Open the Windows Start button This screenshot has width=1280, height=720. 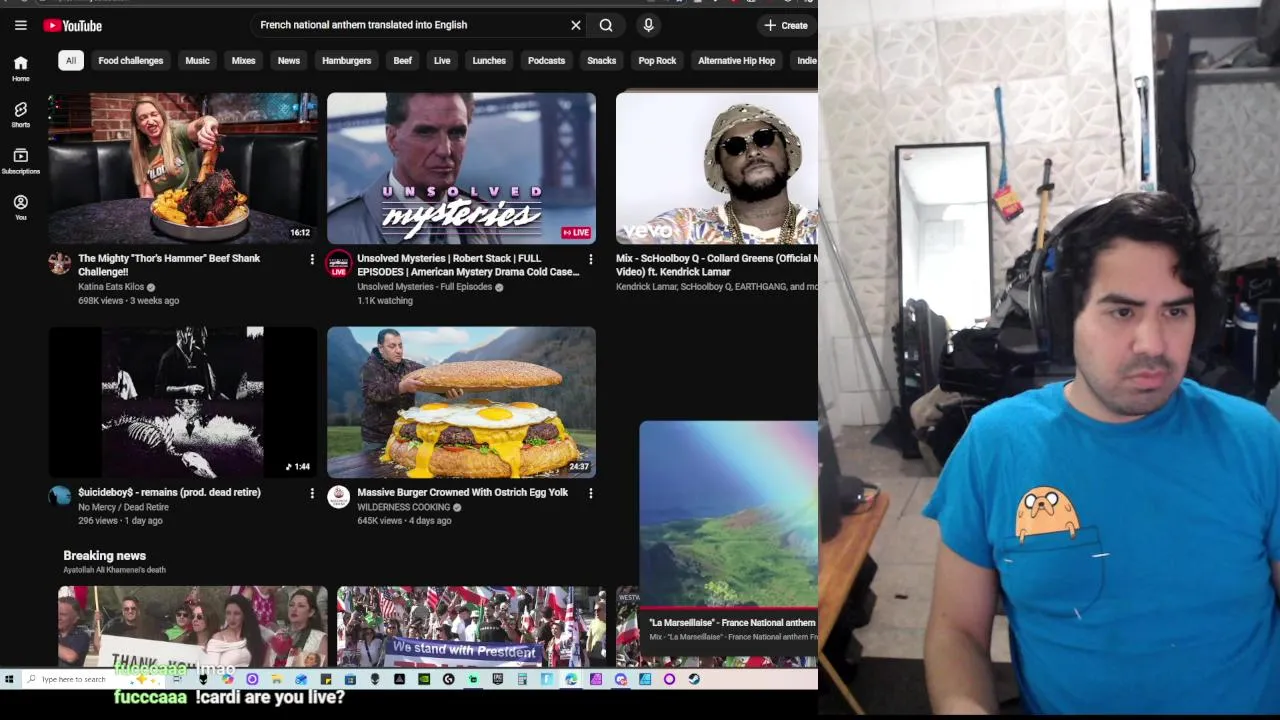pyautogui.click(x=9, y=679)
